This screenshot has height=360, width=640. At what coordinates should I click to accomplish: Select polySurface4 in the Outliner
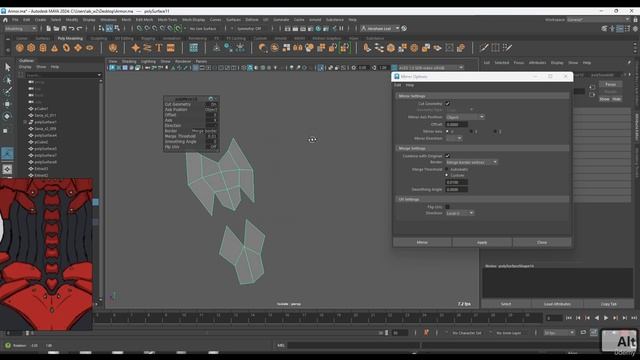tap(45, 136)
